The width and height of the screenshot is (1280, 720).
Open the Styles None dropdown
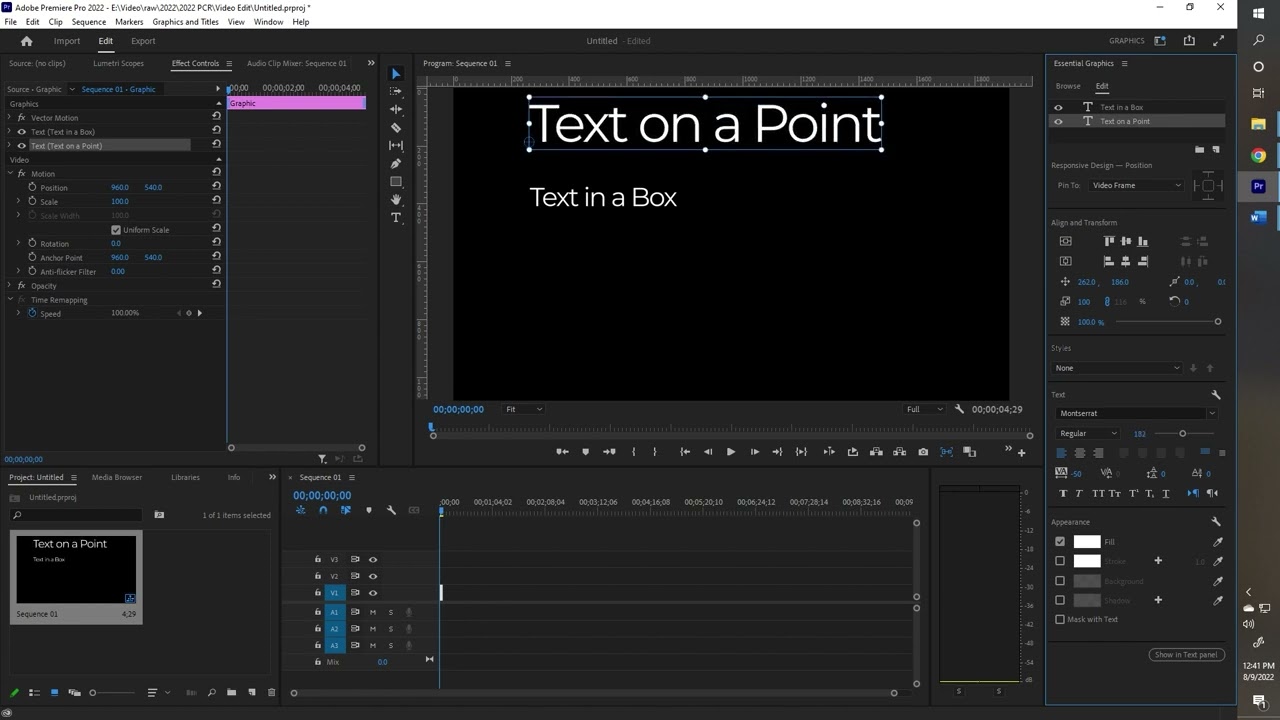tap(1117, 368)
